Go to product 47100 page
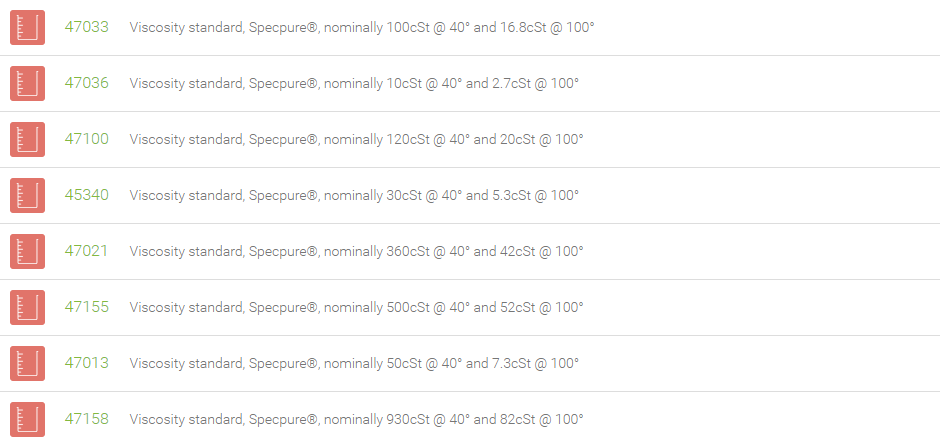The height and width of the screenshot is (445, 940). pyautogui.click(x=87, y=139)
